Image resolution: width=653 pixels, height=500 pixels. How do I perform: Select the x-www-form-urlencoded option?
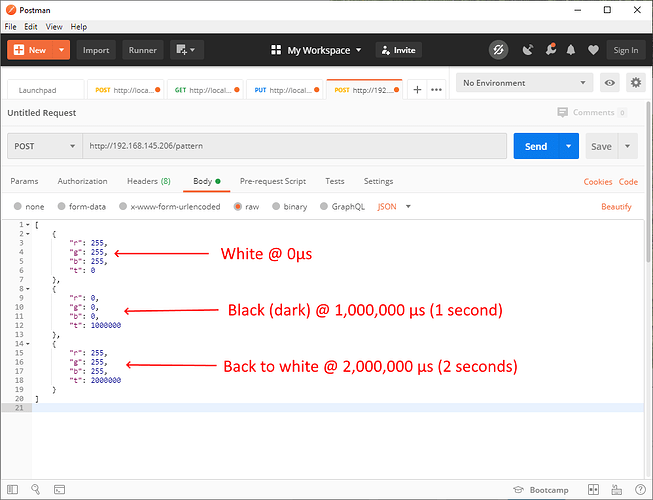[x=169, y=206]
